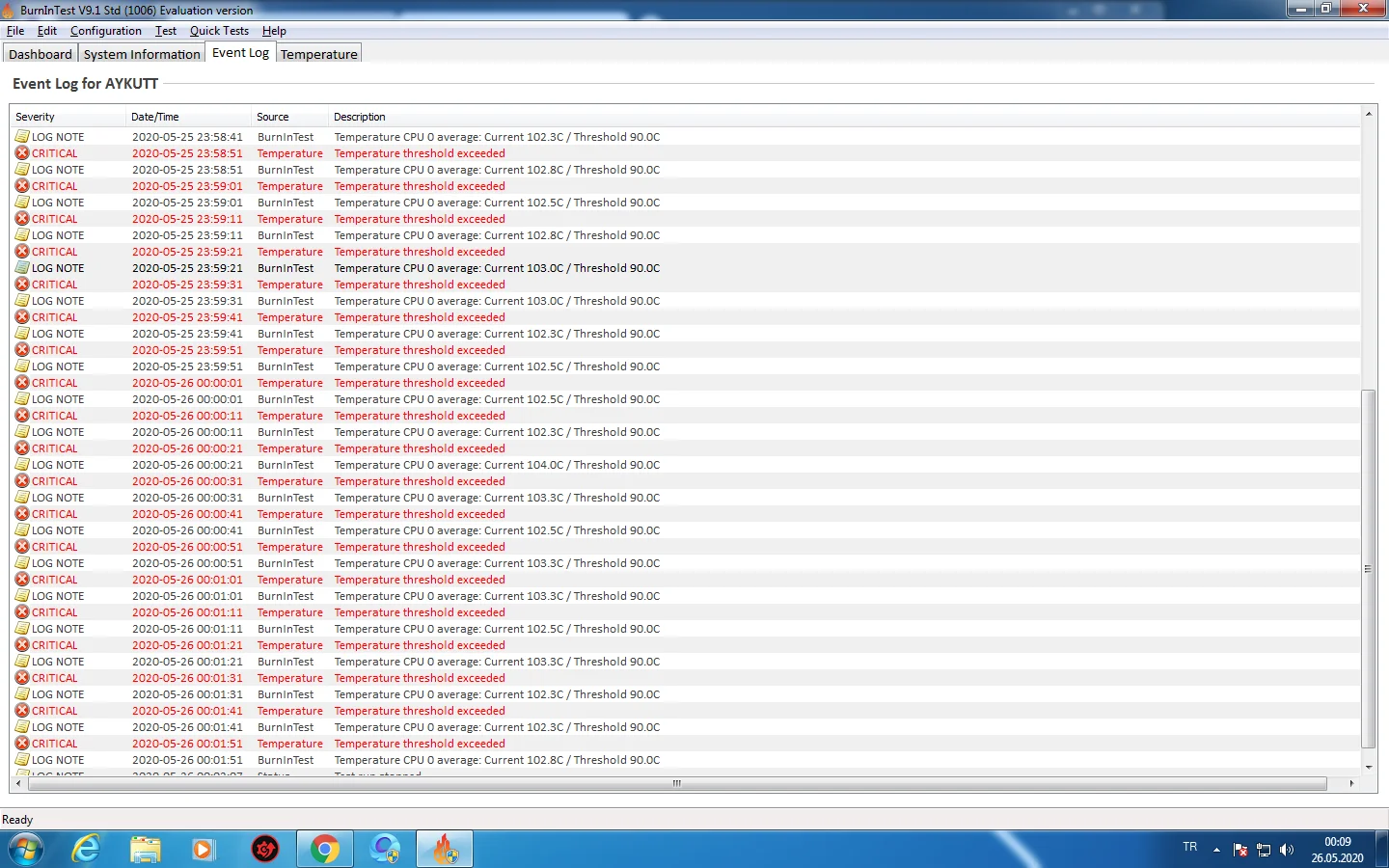Viewport: 1389px width, 868px height.
Task: Click the CRITICAL error icon at 00:01:51
Action: click(x=22, y=743)
